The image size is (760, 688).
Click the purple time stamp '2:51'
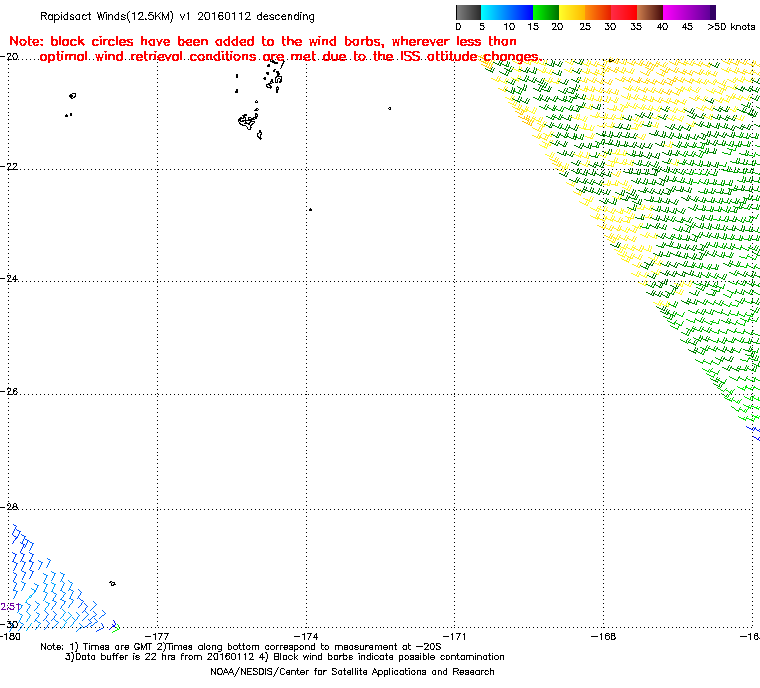point(10,607)
